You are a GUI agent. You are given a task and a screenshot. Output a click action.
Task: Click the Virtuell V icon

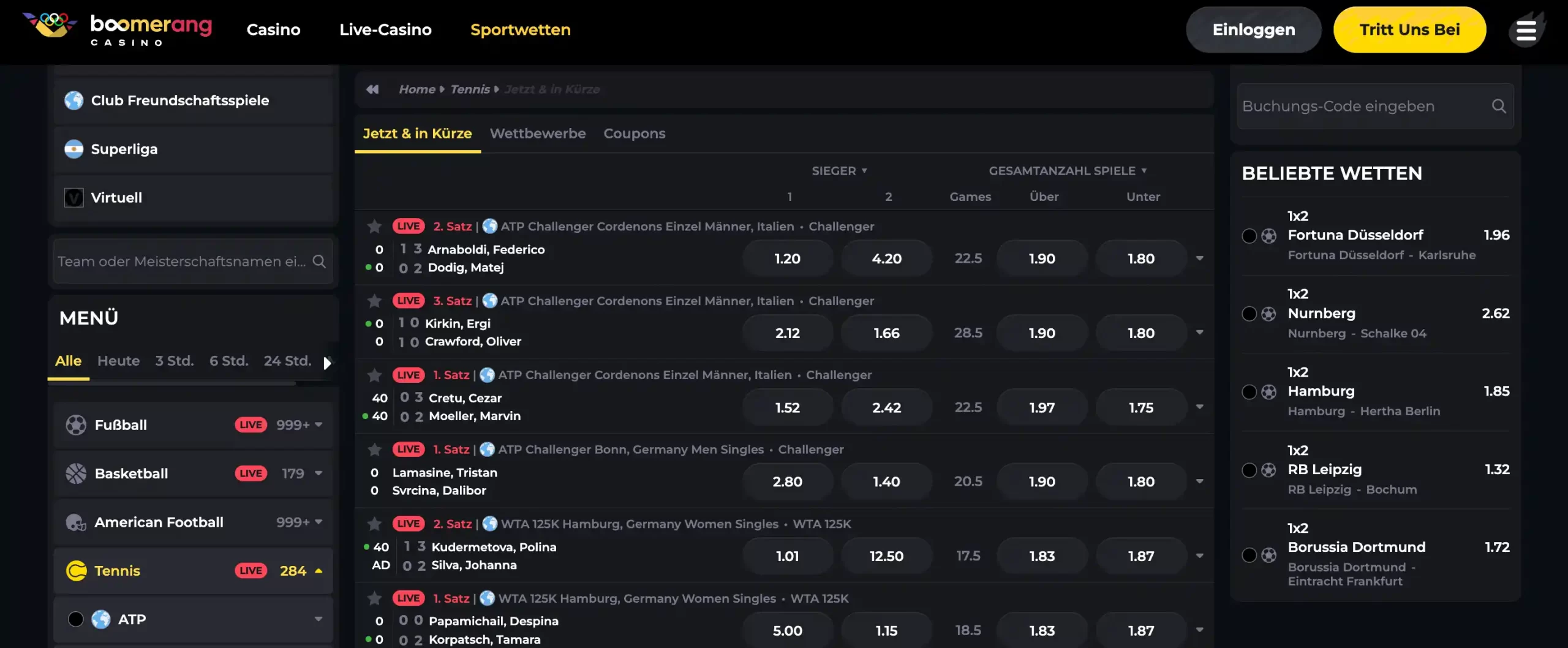click(x=74, y=198)
